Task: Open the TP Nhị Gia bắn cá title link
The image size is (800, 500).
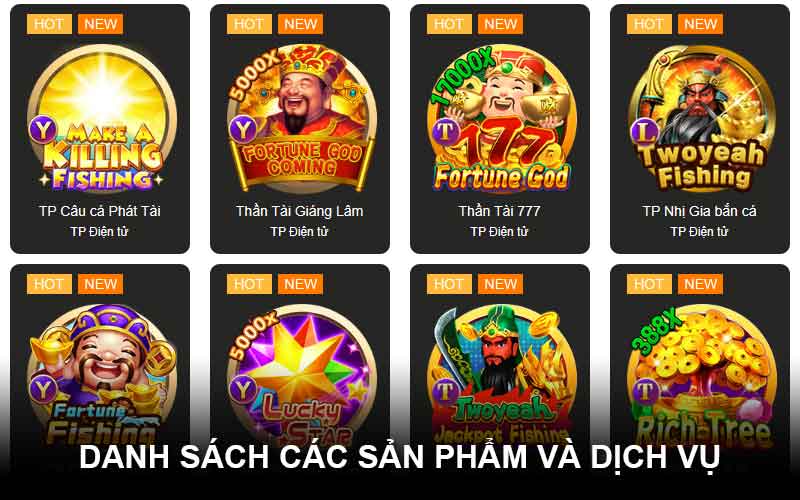Action: (699, 211)
